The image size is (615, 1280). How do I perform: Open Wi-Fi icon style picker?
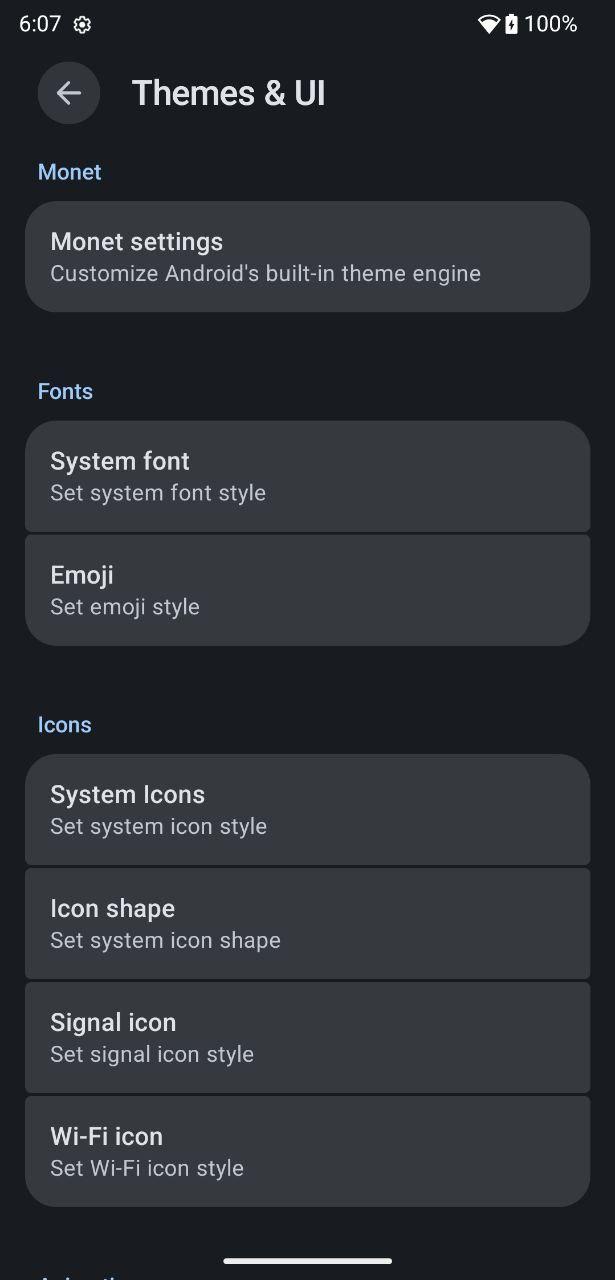(307, 1151)
